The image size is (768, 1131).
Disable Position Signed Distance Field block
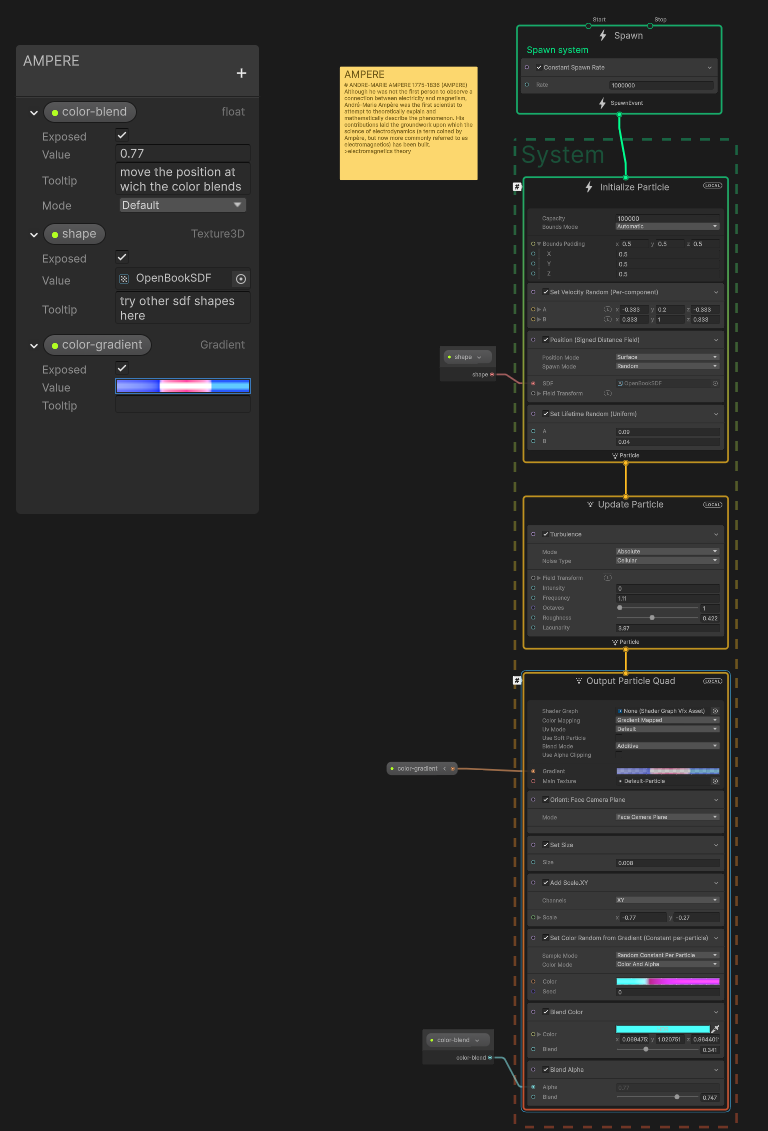545,340
